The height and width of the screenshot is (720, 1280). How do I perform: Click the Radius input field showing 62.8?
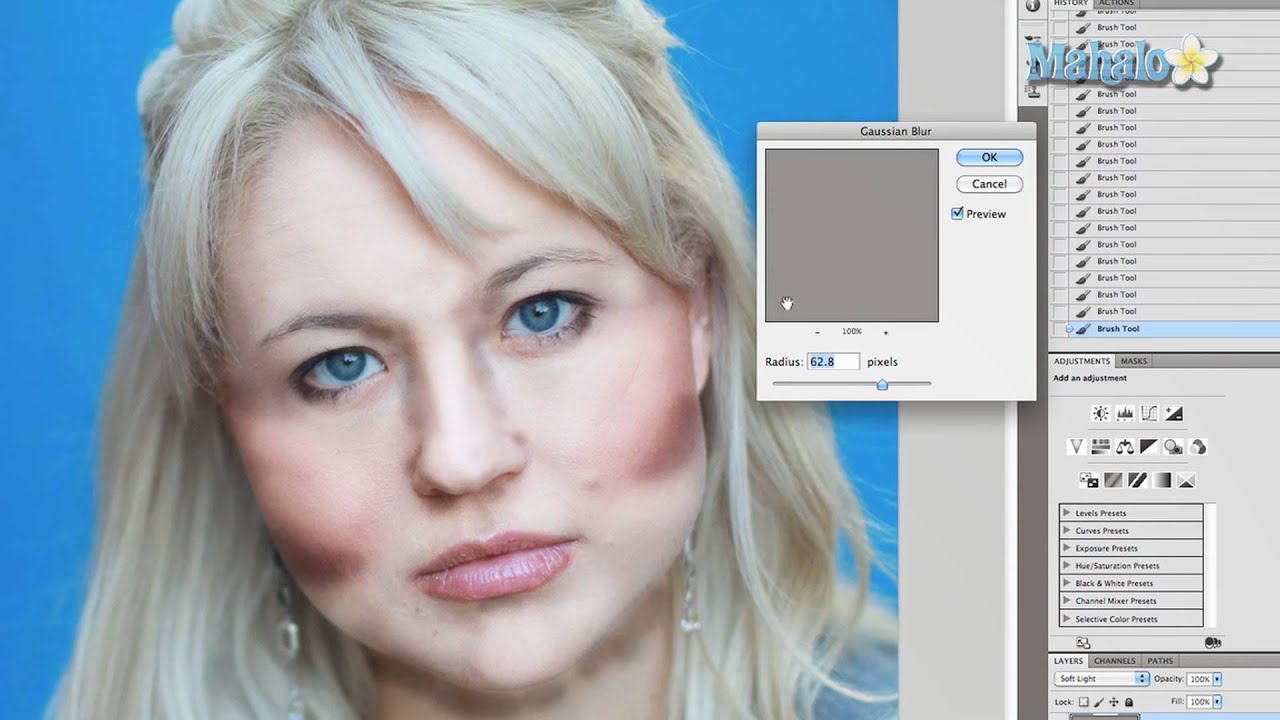tap(834, 362)
